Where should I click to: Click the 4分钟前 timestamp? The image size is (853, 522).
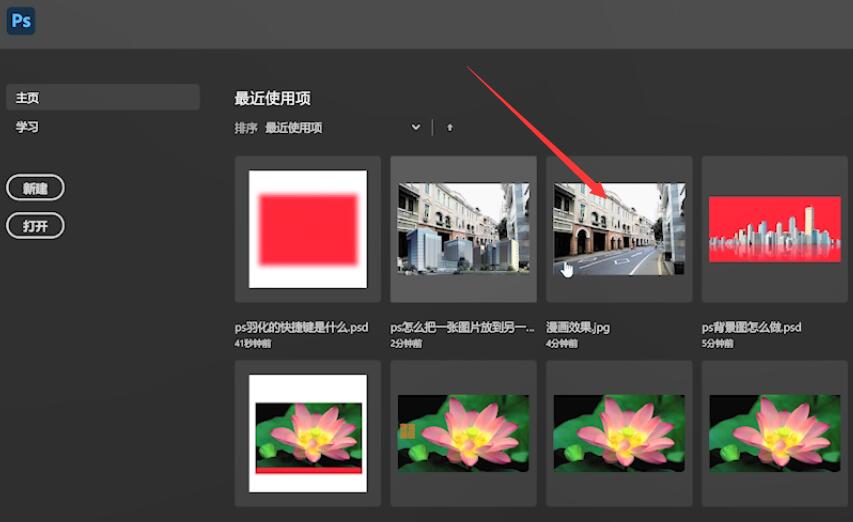(x=561, y=343)
